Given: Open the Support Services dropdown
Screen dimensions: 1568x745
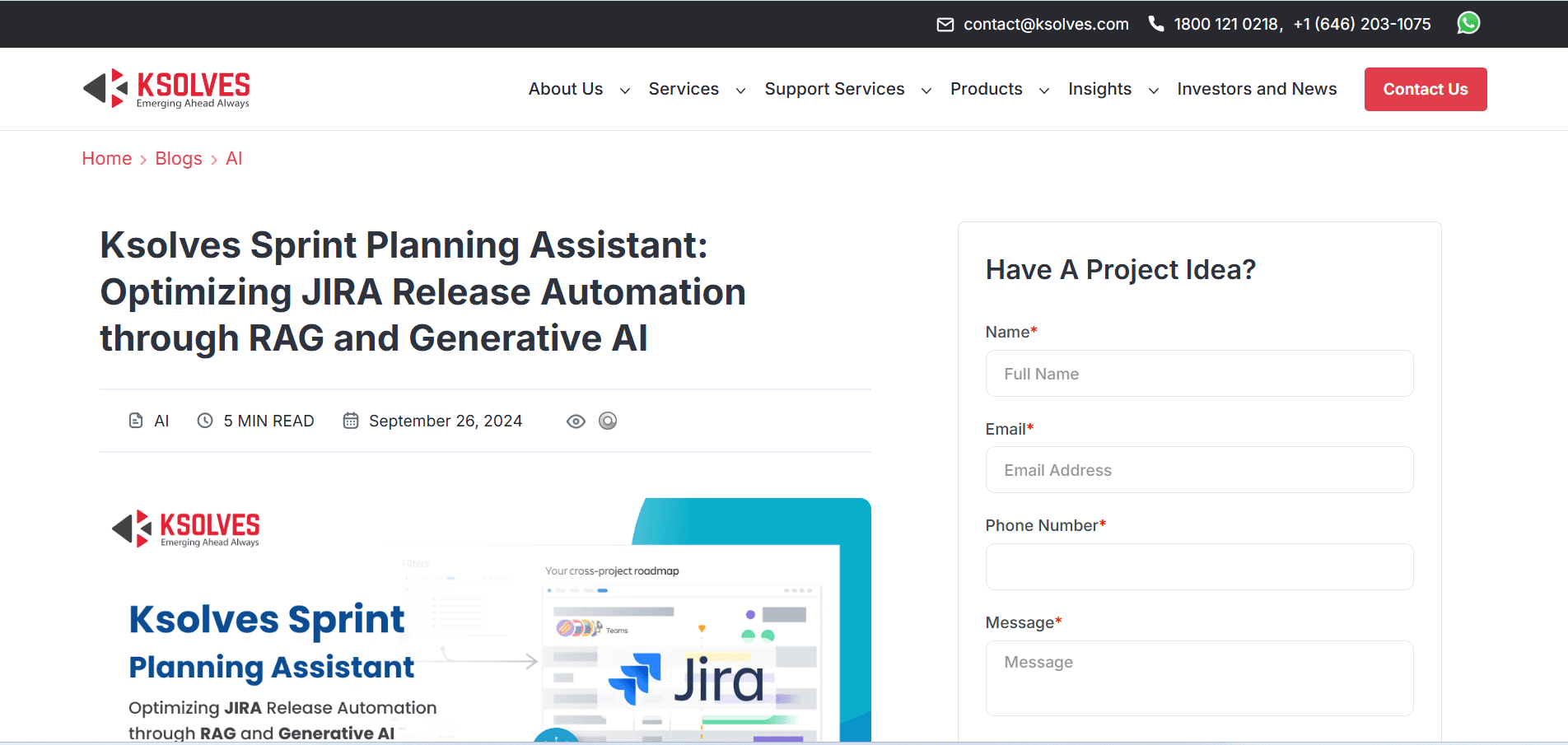Looking at the screenshot, I should pyautogui.click(x=834, y=89).
